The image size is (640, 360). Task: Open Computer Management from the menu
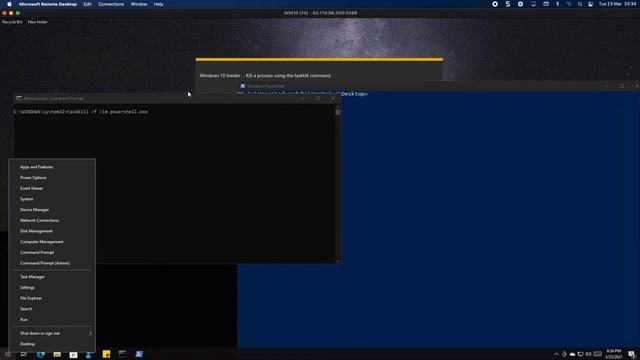(52, 242)
